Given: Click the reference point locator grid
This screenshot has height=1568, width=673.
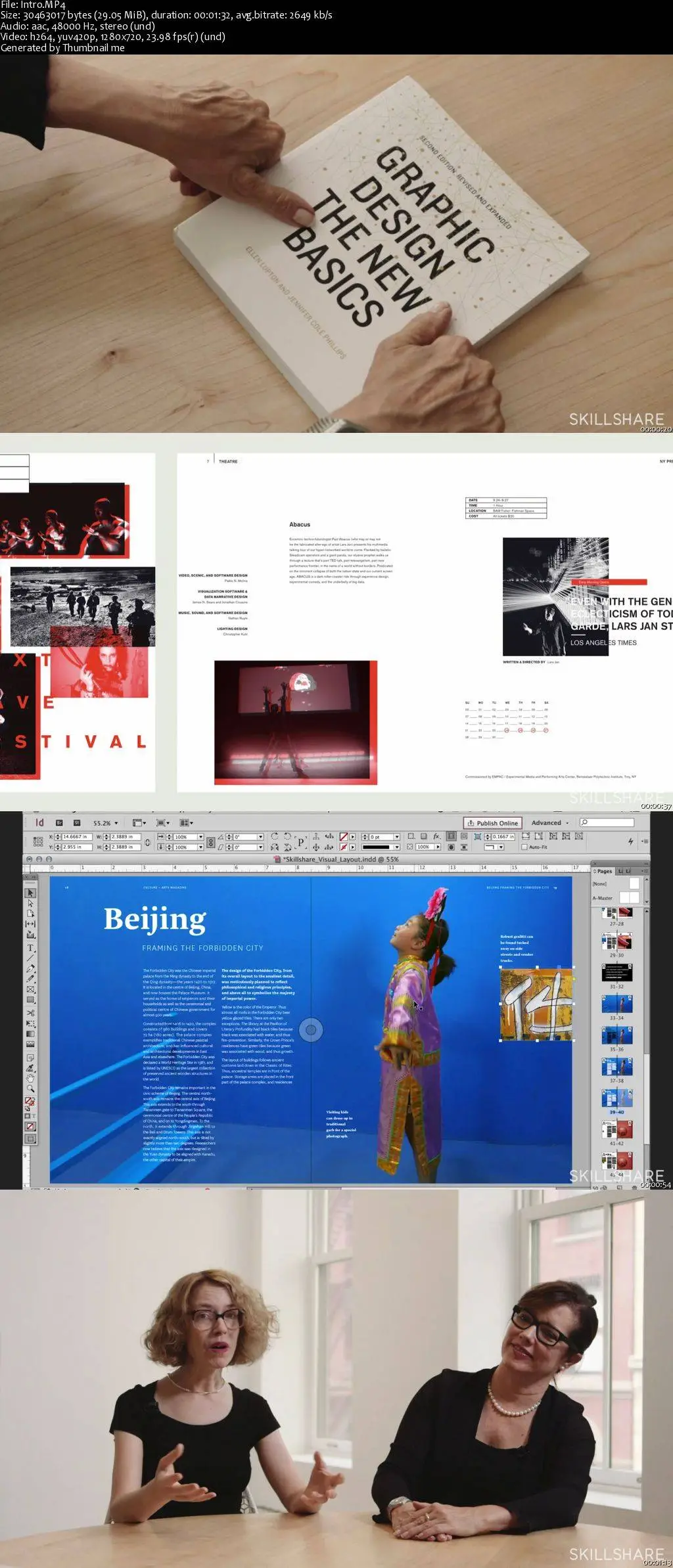Looking at the screenshot, I should (38, 841).
